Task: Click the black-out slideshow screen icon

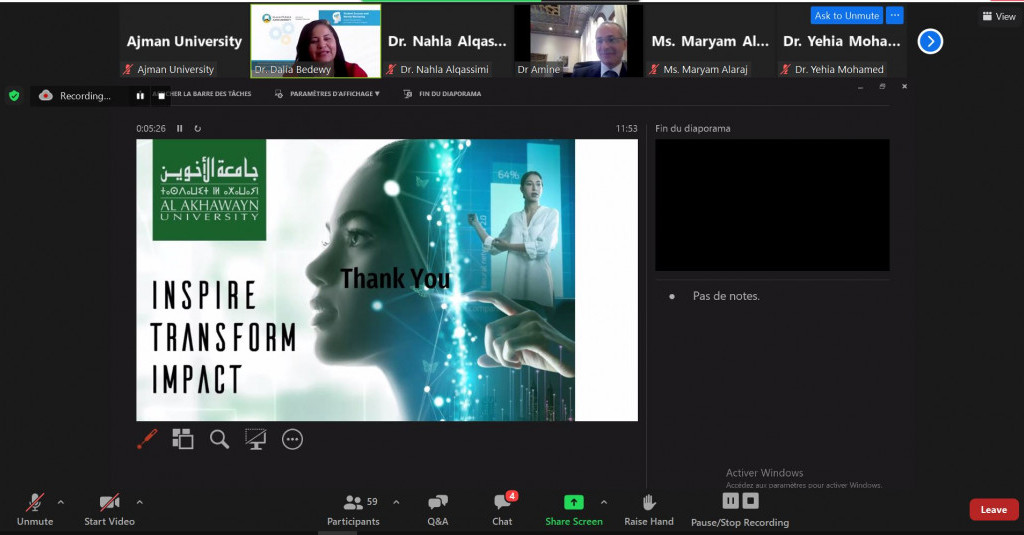Action: (256, 439)
